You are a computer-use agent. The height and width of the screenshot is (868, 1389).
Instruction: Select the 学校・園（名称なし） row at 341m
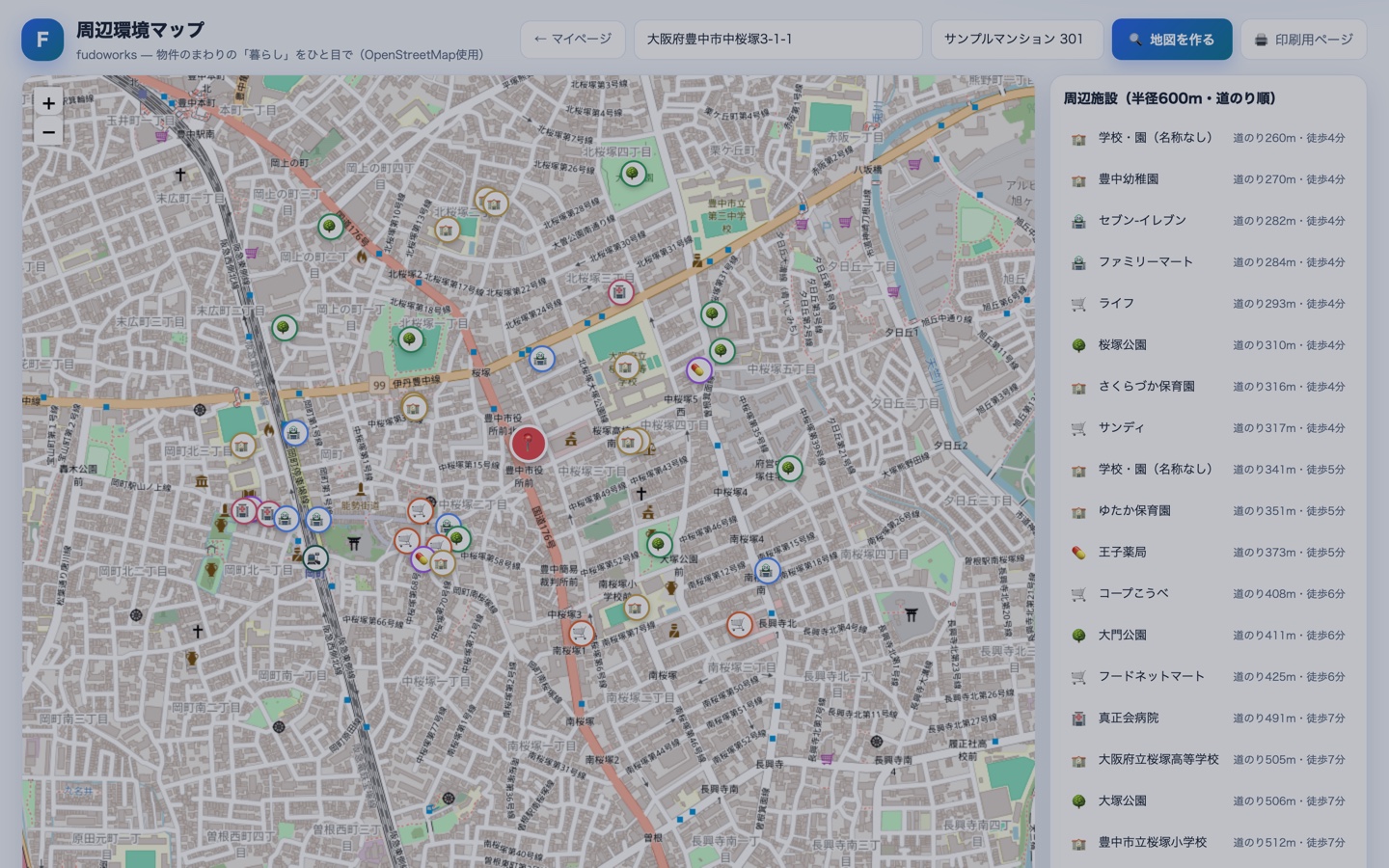tap(1208, 470)
